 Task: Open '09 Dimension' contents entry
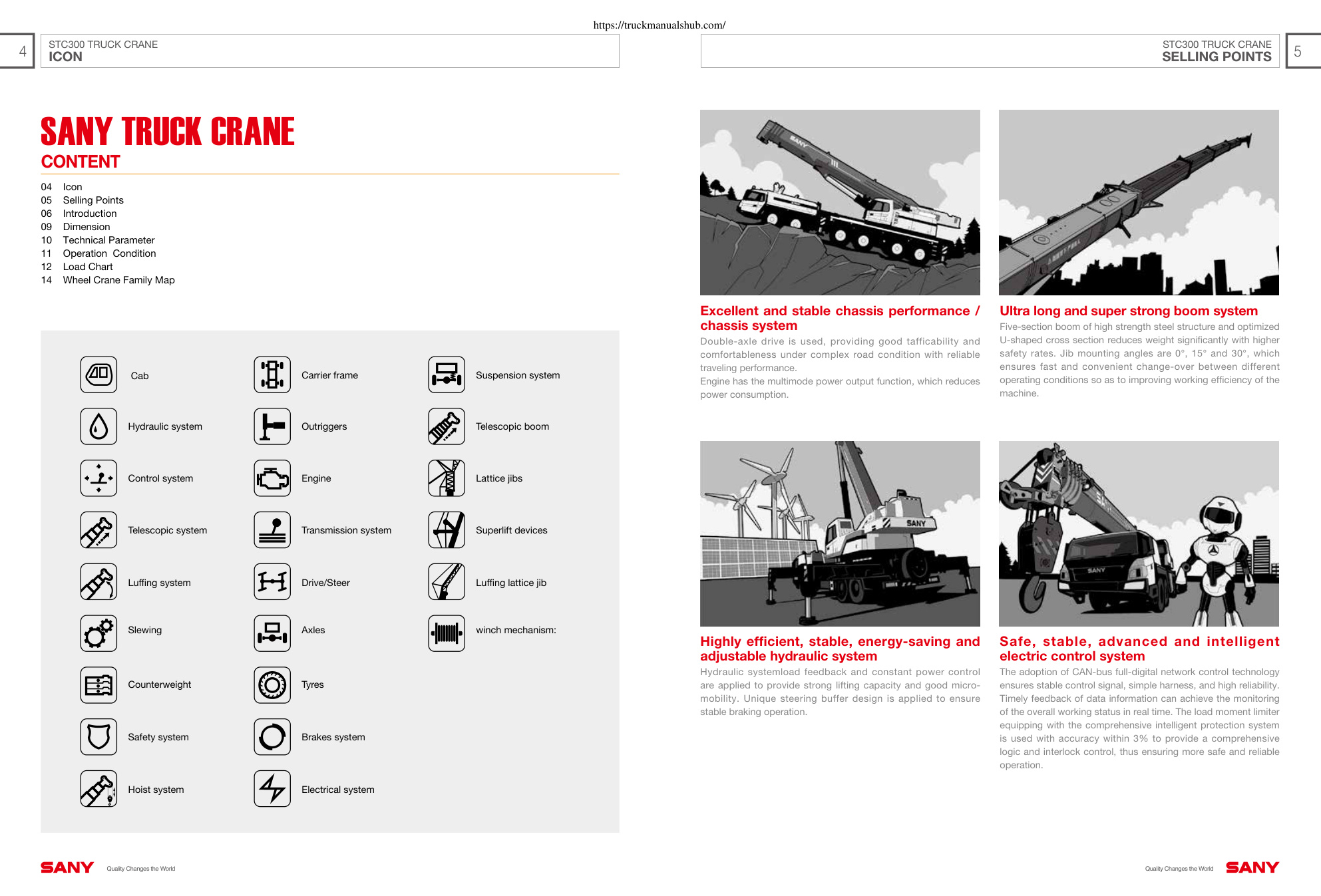[75, 227]
